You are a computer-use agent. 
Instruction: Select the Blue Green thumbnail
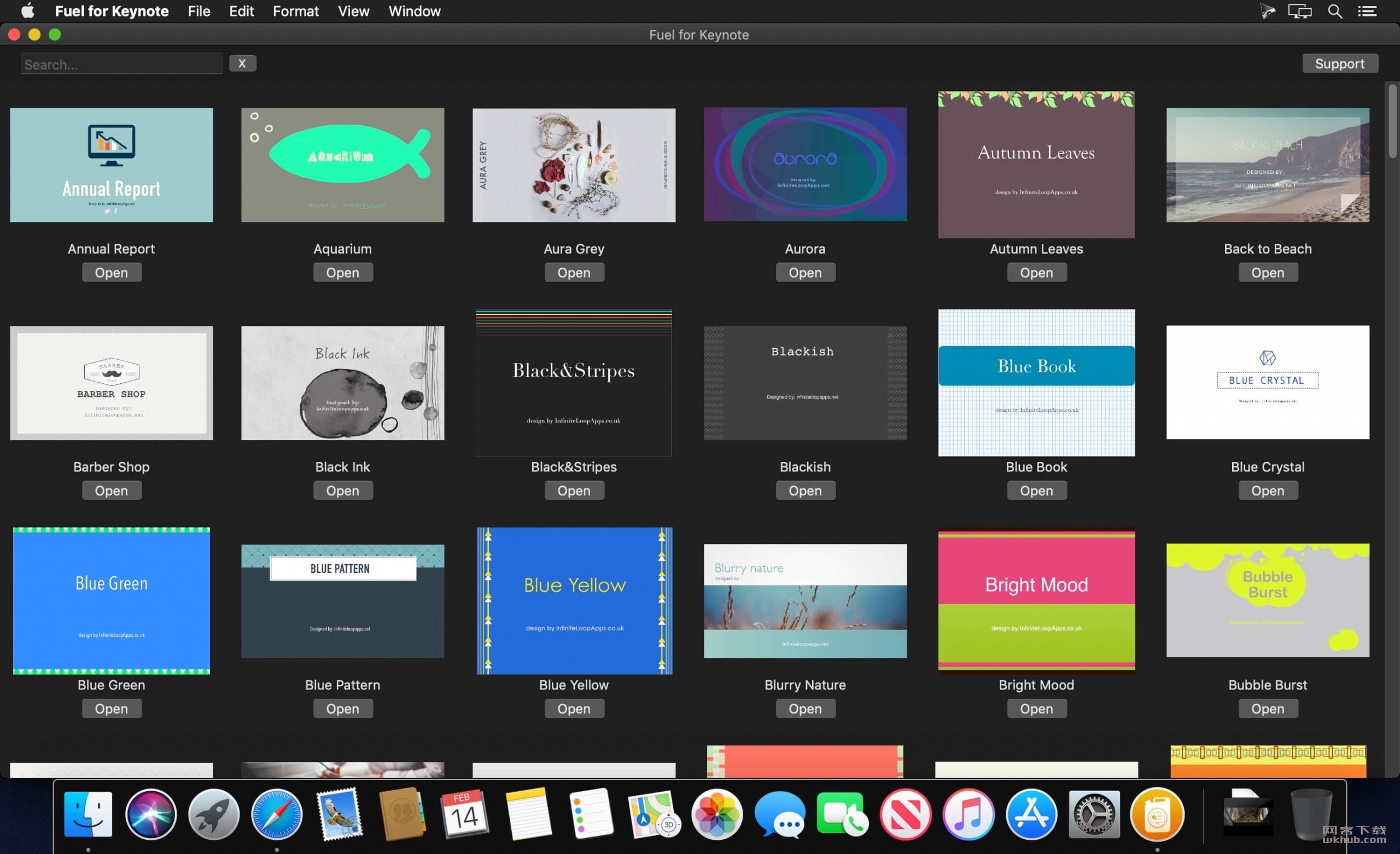(x=112, y=600)
